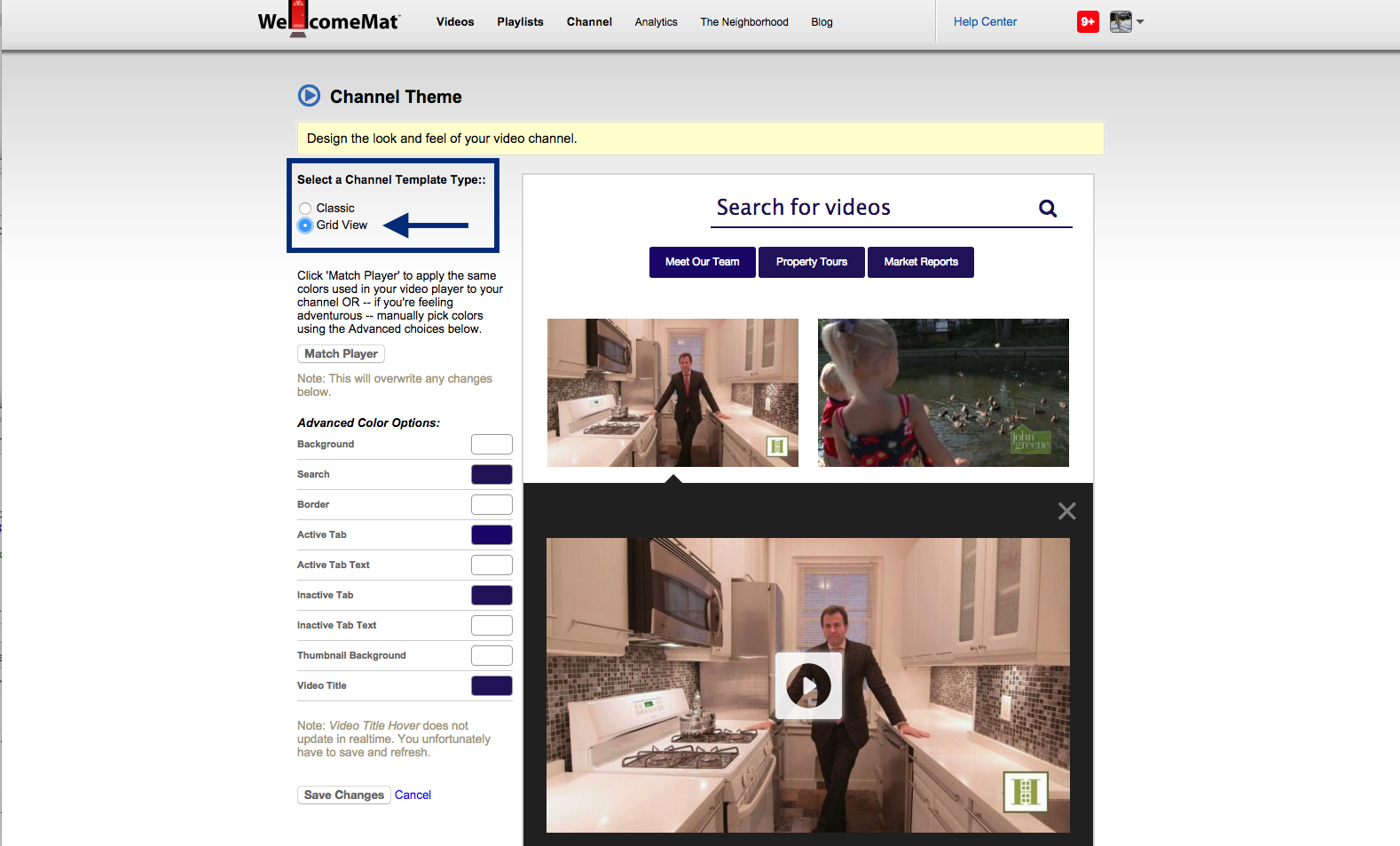Switch to the Market Reports tab
The image size is (1400, 846).
(x=920, y=262)
